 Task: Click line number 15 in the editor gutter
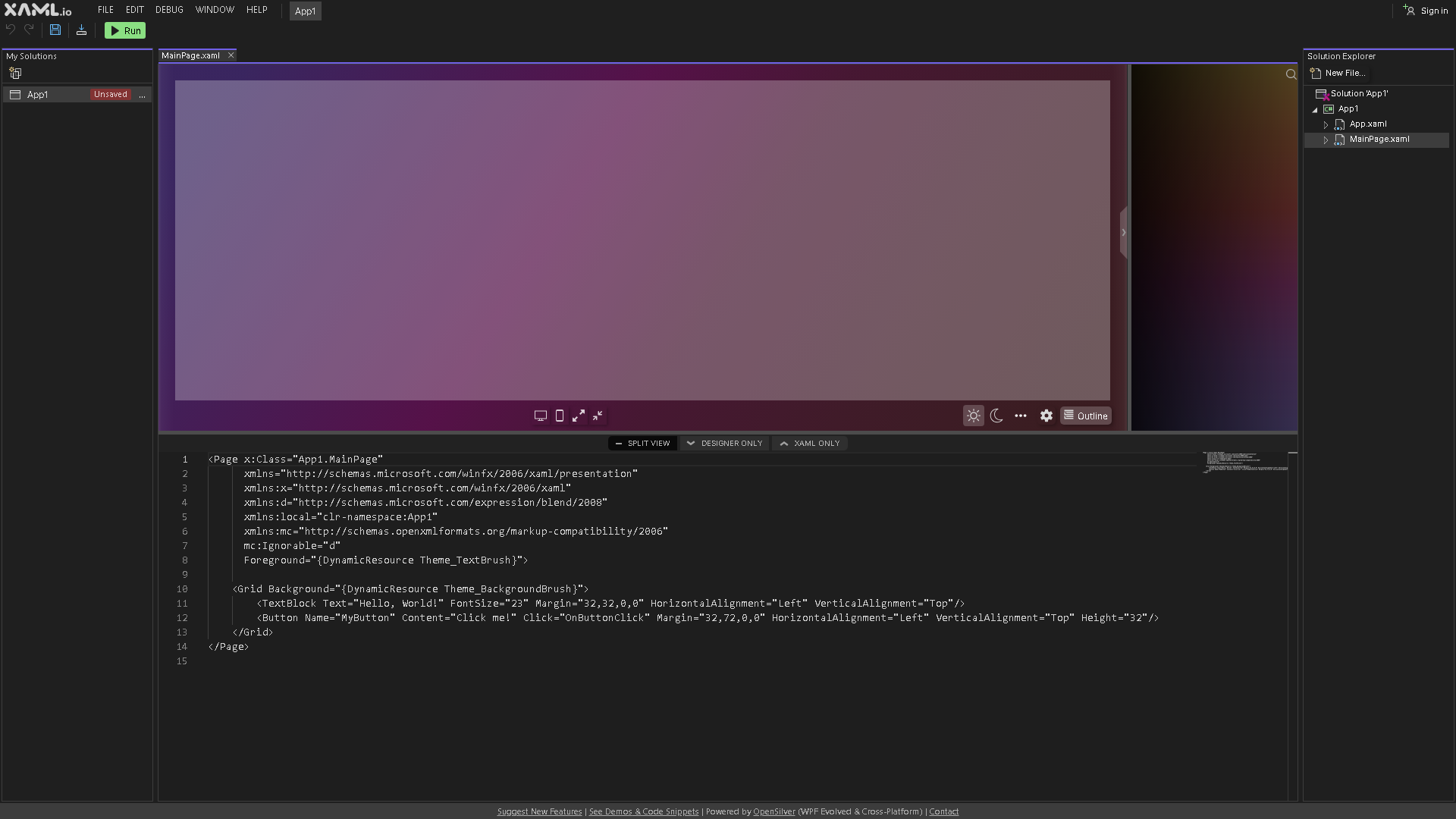[x=182, y=661]
